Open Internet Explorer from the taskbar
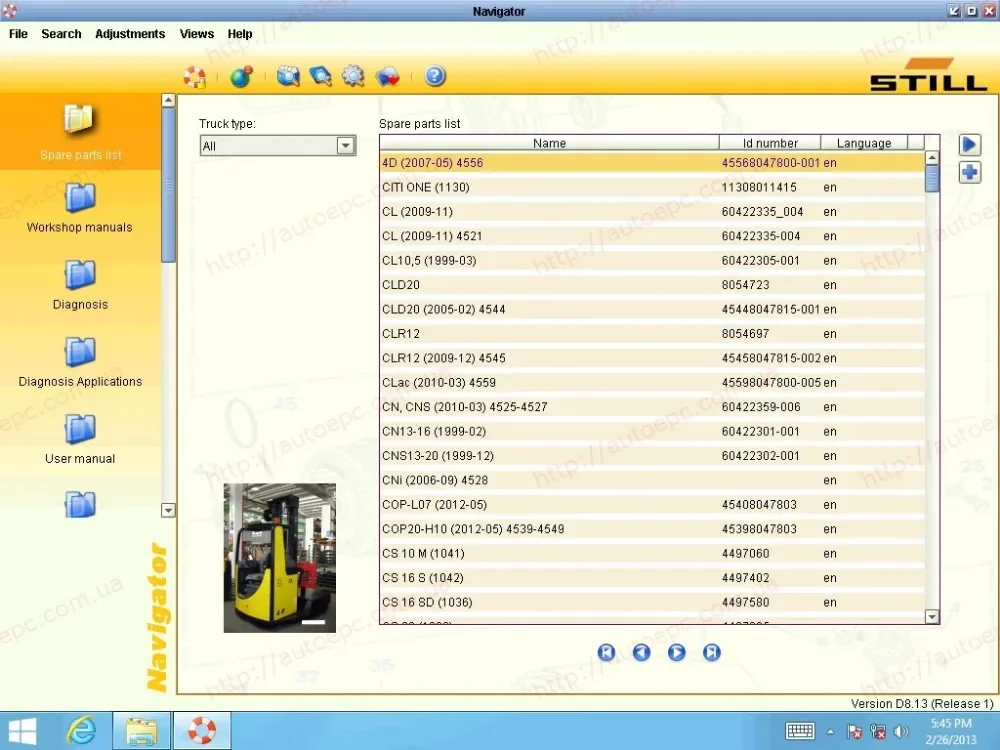 82,730
